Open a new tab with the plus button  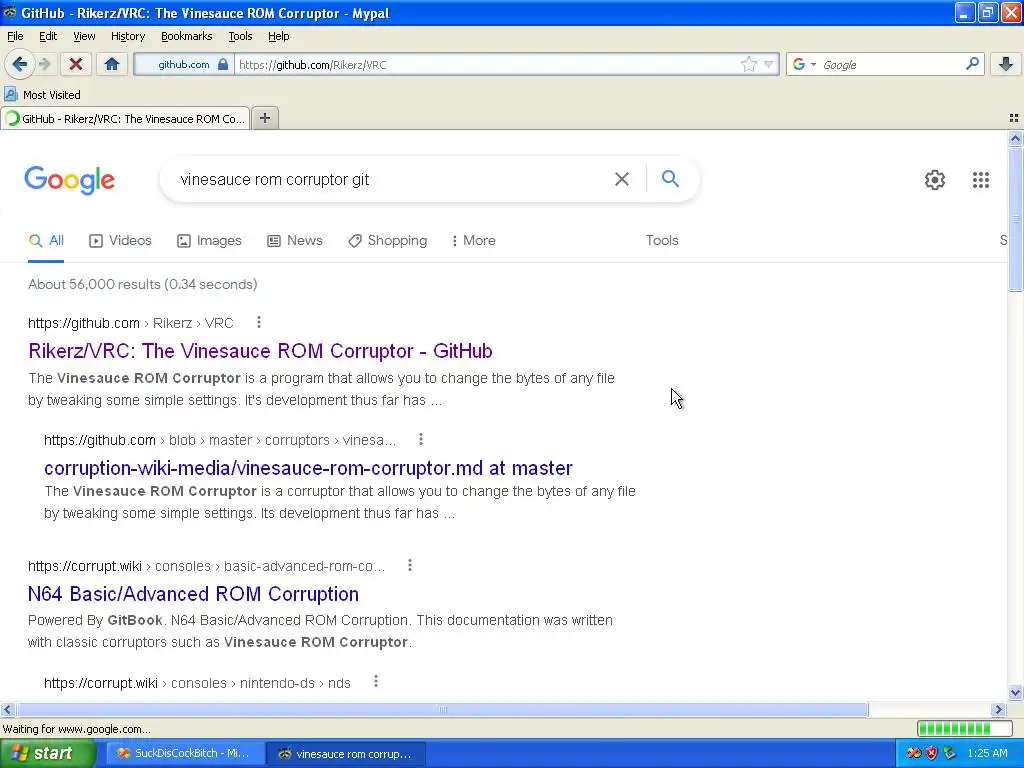point(264,118)
